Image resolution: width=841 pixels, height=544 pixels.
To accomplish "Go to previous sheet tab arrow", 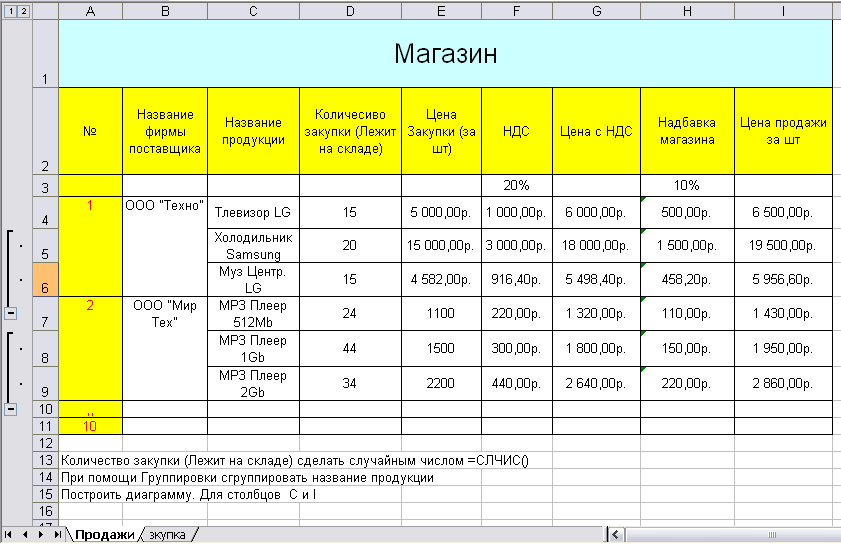I will 25,535.
